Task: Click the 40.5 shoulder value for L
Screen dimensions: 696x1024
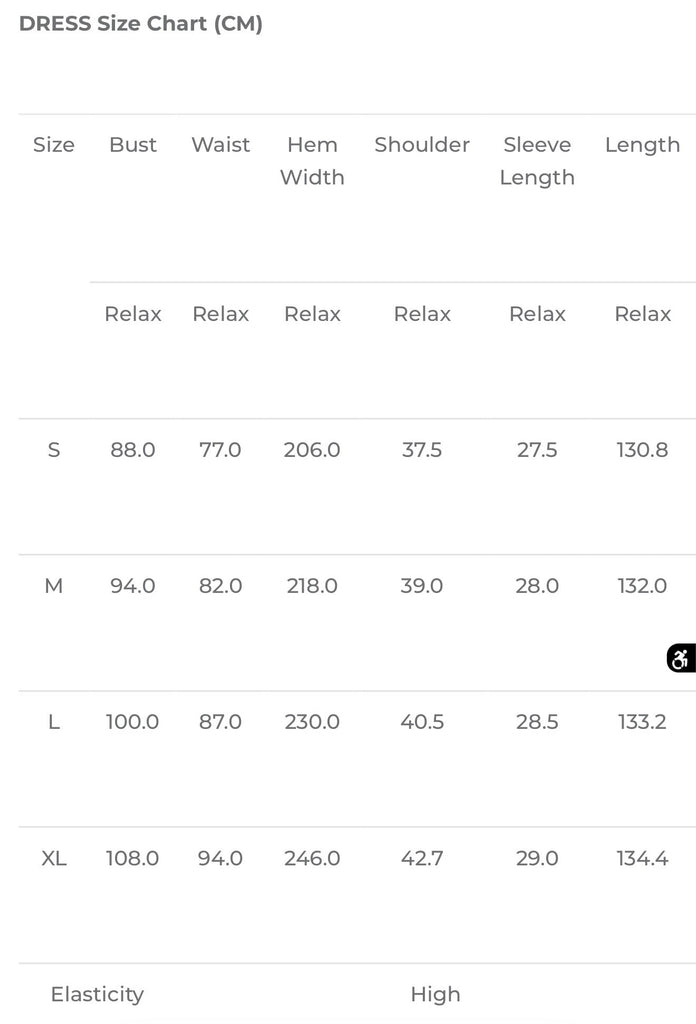Action: point(422,722)
